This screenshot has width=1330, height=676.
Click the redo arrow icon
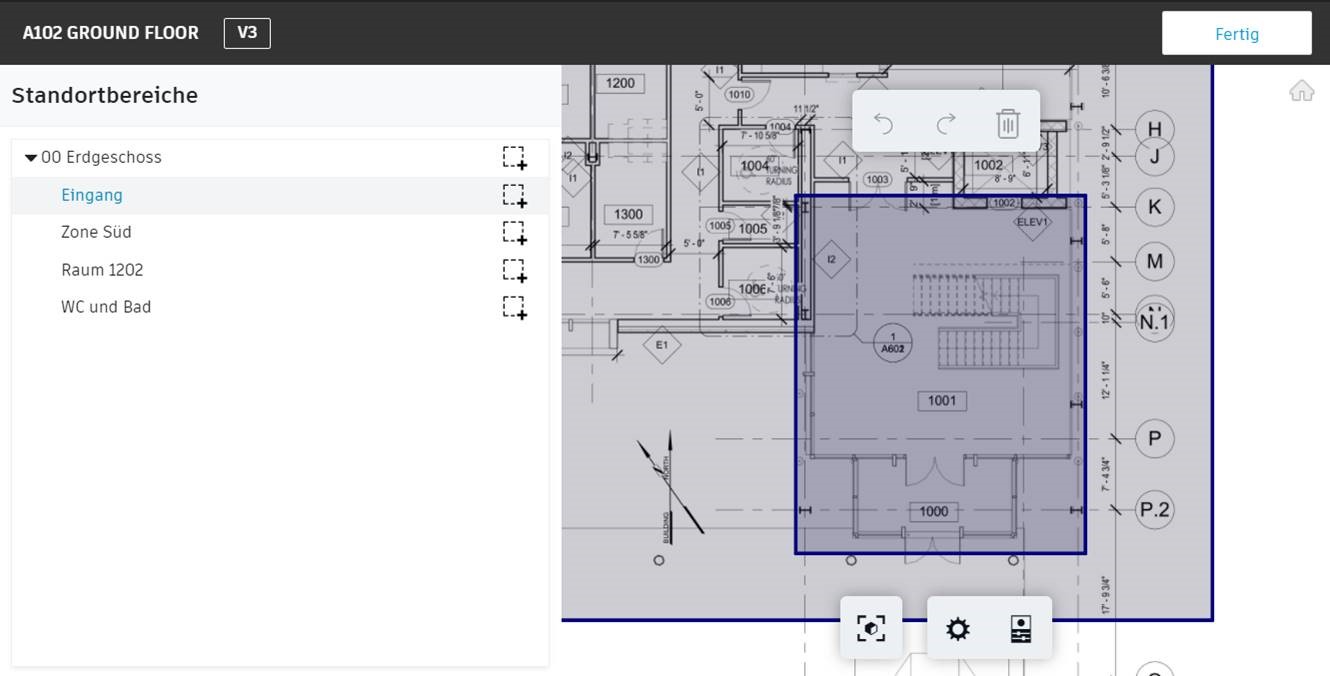coord(946,123)
